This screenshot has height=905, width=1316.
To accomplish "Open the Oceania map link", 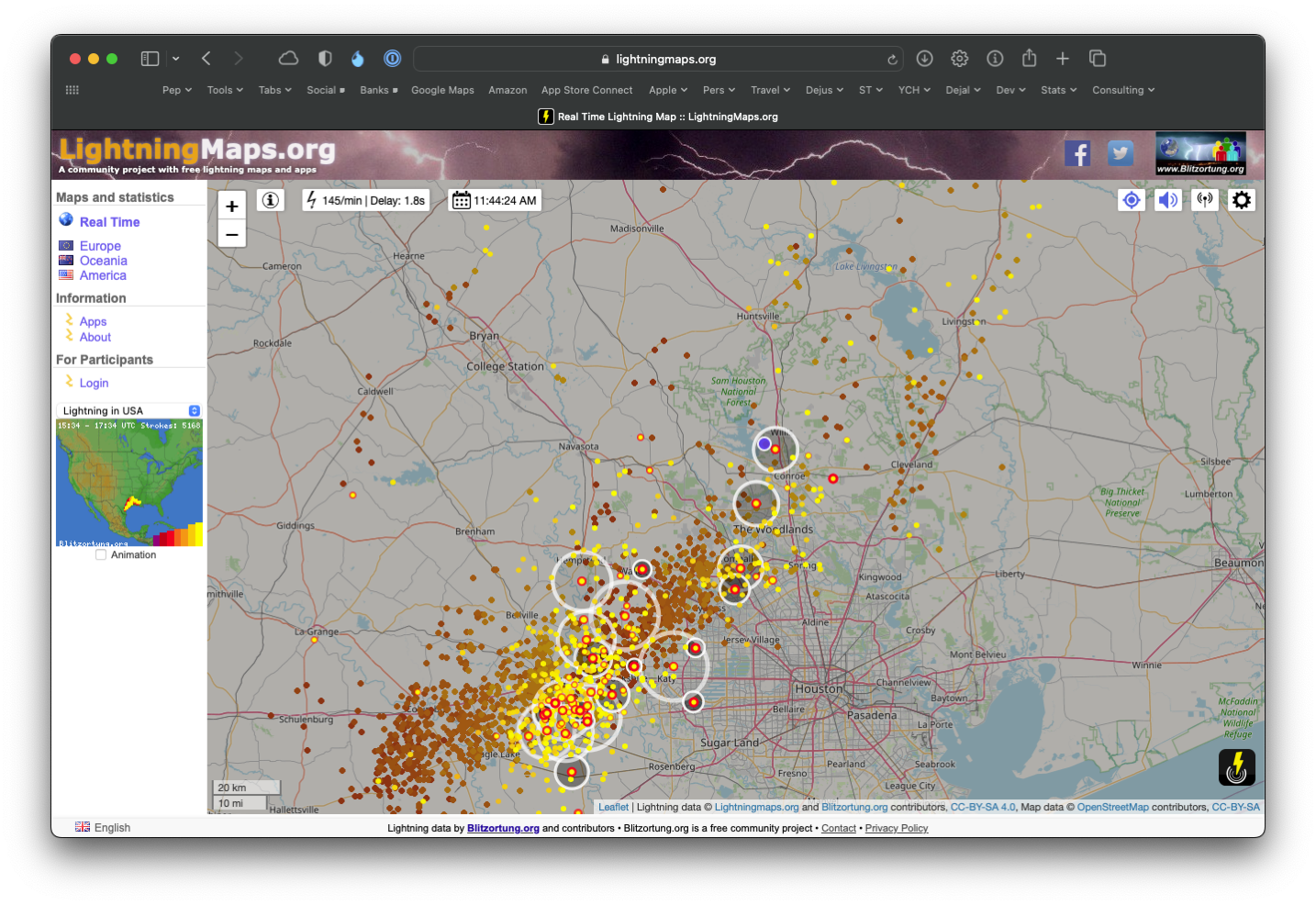I will 104,261.
